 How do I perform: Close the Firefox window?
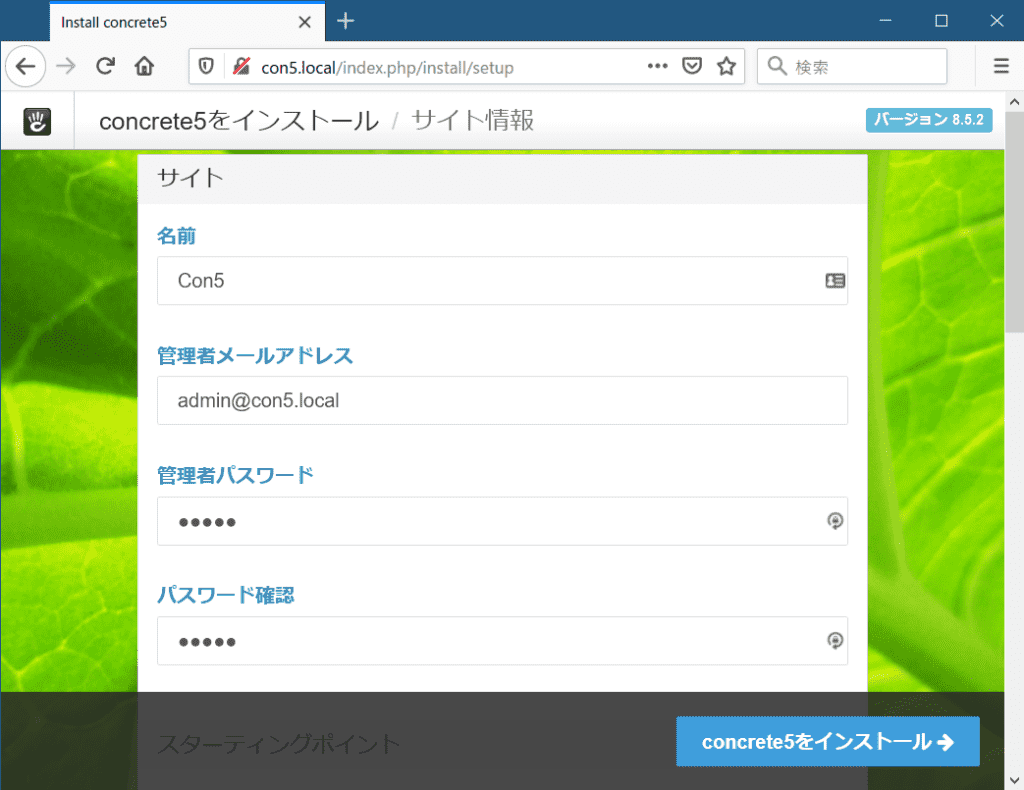(997, 21)
